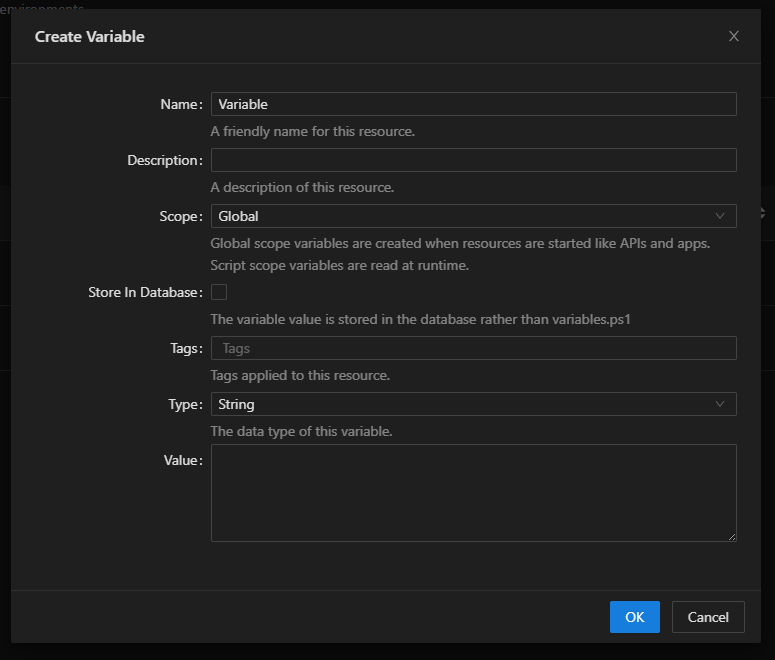Click the 'Description:' field label
775x660 pixels.
164,160
